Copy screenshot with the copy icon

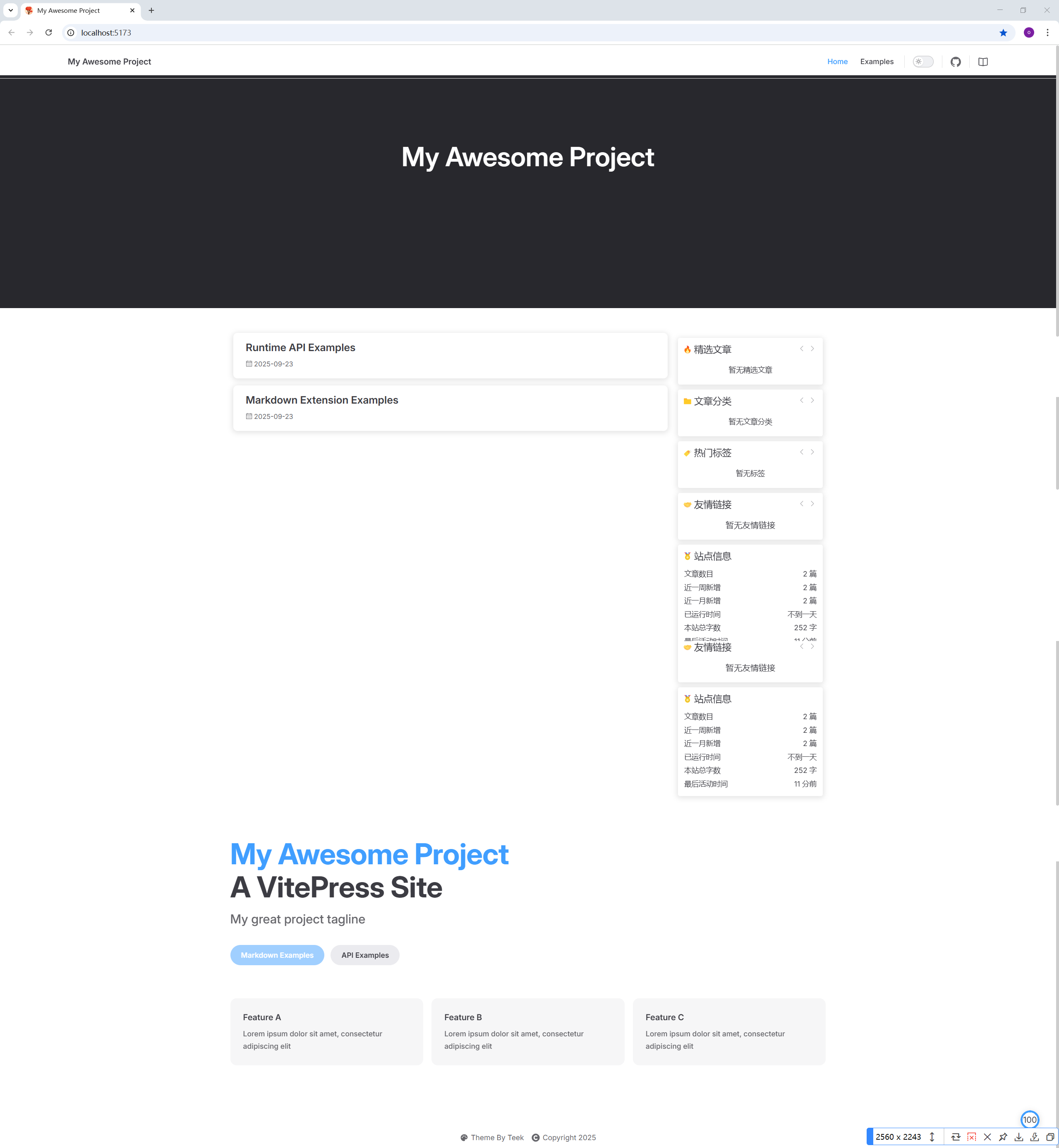pos(1050,1137)
